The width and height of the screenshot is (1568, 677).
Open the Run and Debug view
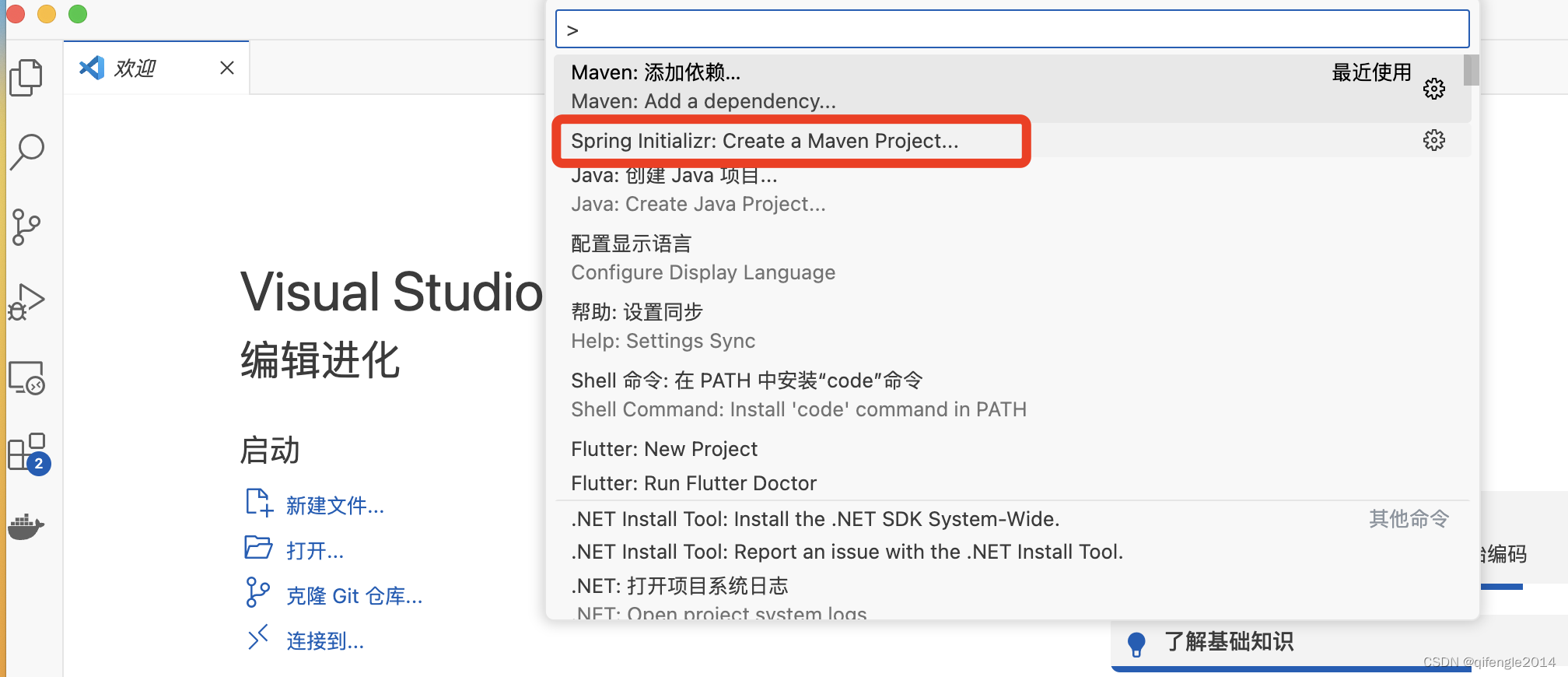pos(26,302)
